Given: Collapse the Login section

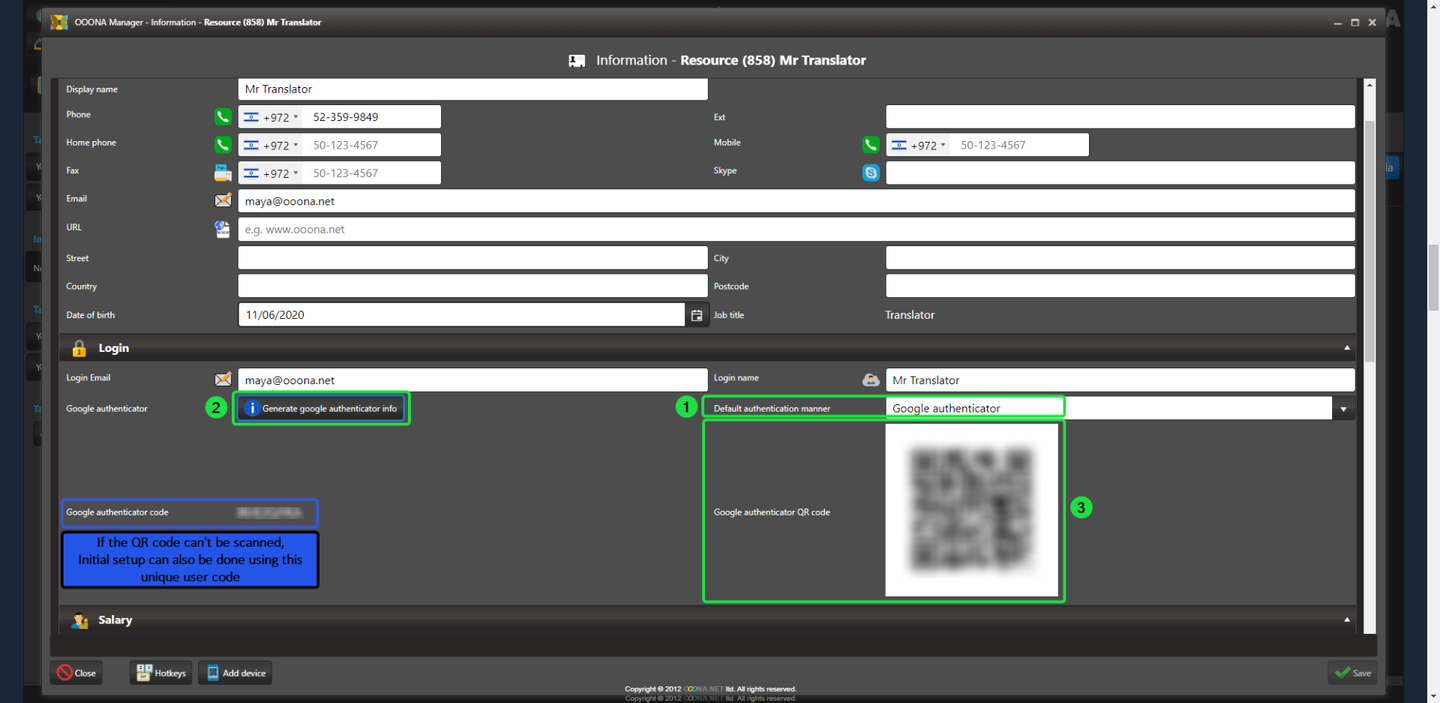Looking at the screenshot, I should tap(1346, 348).
